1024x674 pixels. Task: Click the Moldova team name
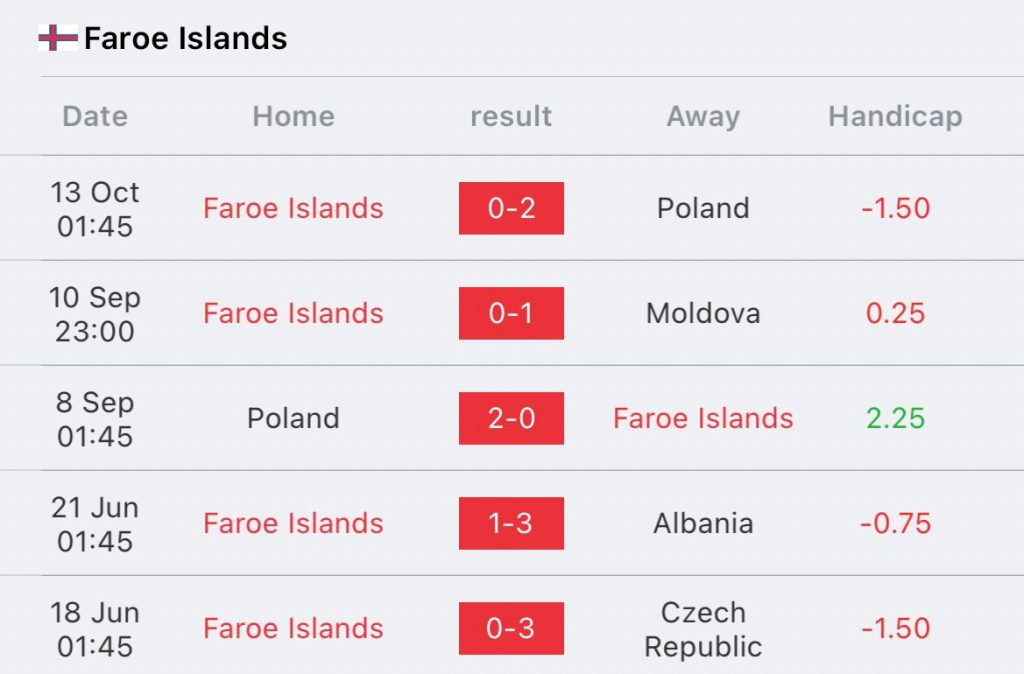(703, 313)
